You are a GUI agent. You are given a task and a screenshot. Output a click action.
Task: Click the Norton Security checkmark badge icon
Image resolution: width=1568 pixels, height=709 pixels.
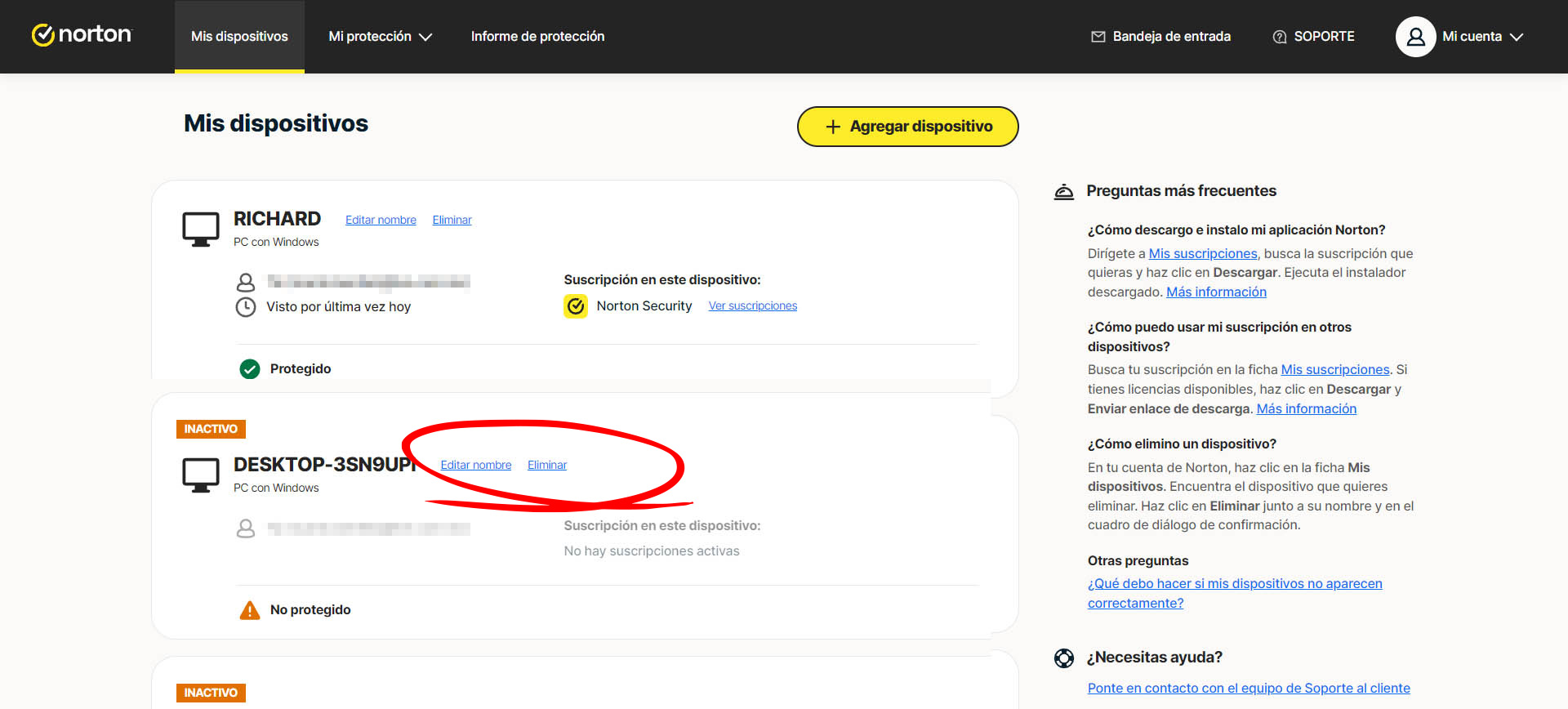click(576, 306)
